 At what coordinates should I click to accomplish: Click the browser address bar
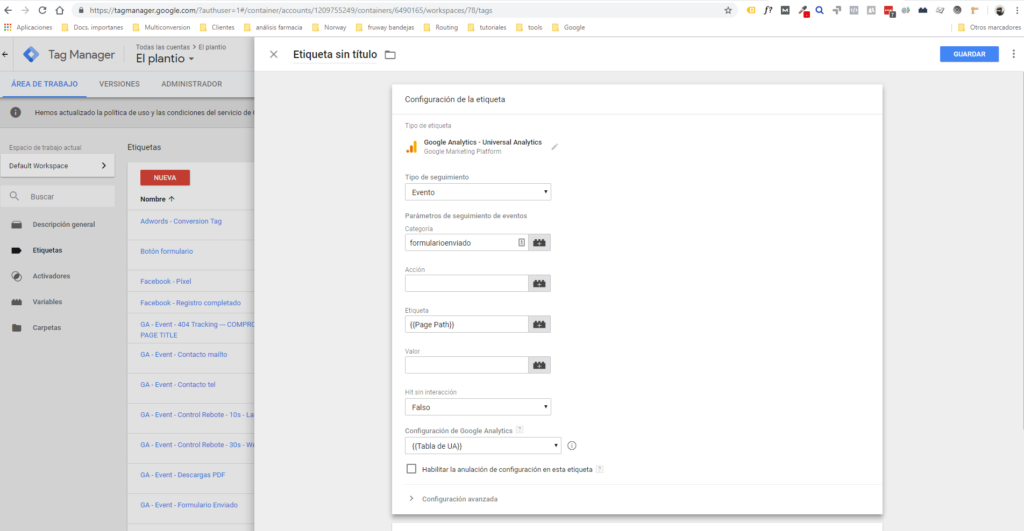pyautogui.click(x=398, y=10)
